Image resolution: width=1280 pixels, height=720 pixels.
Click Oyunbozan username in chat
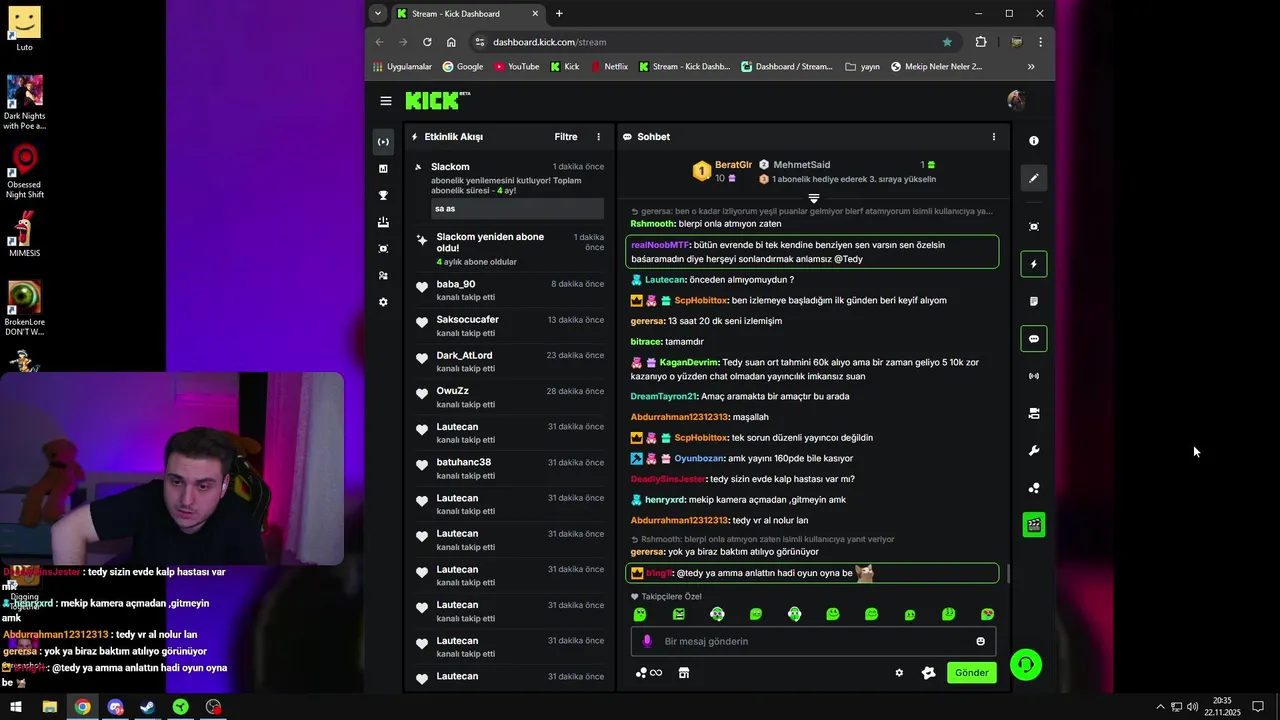(x=699, y=459)
